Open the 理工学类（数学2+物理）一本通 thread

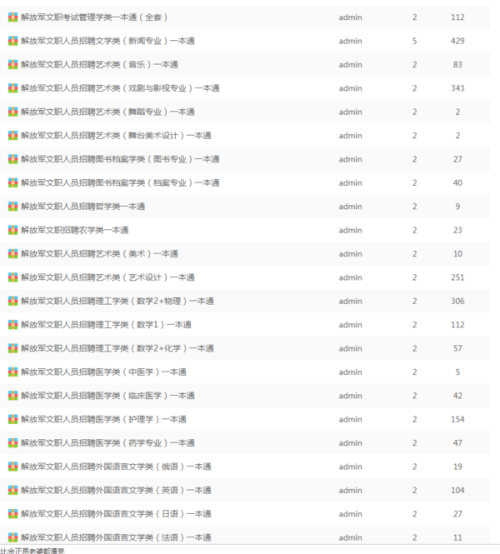[x=117, y=301]
